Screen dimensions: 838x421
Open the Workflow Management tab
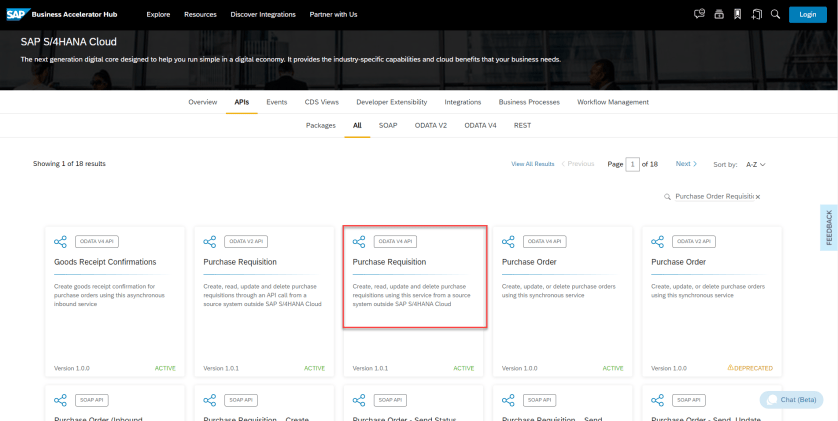(613, 102)
